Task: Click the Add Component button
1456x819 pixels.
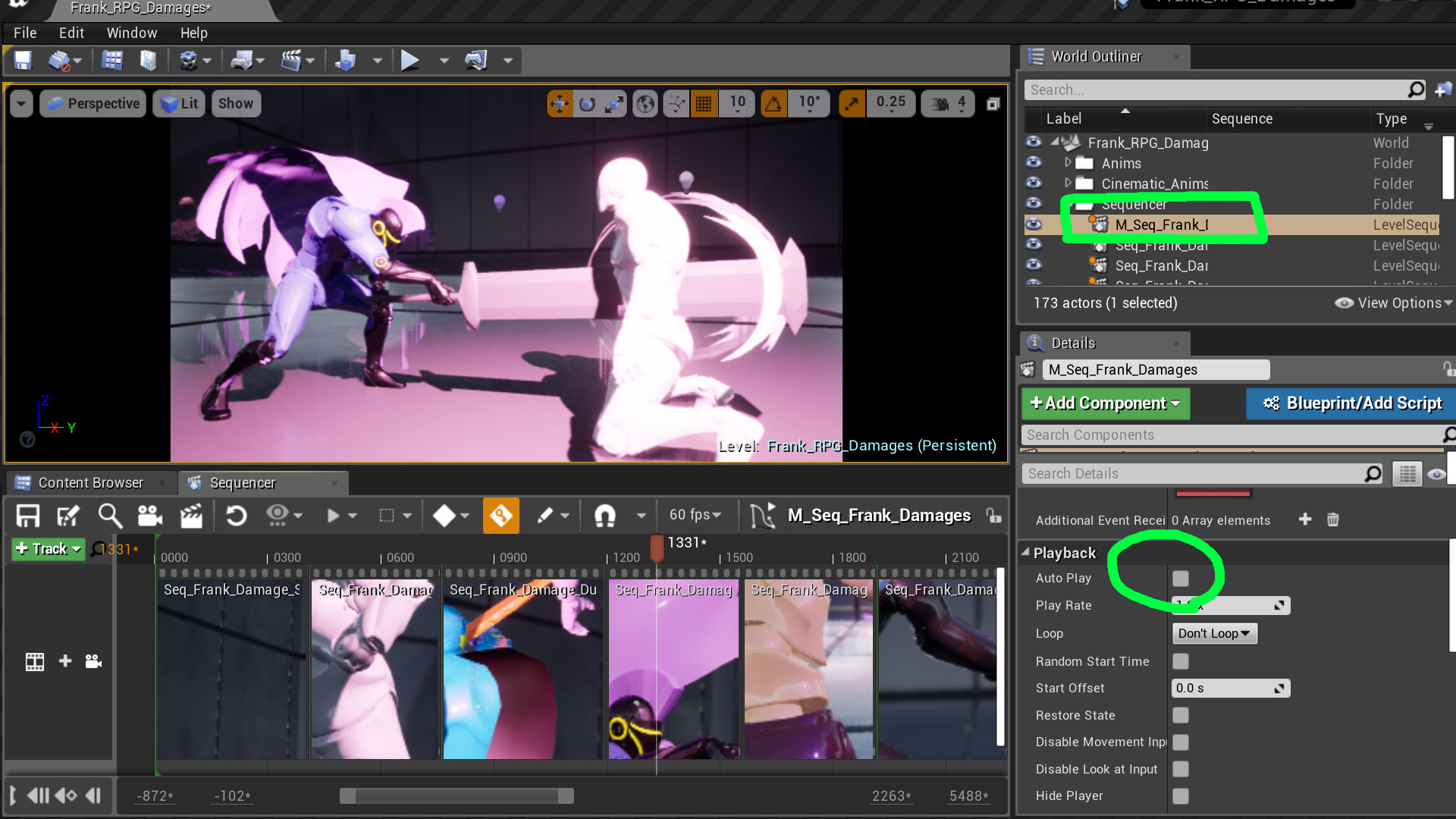Action: 1105,403
